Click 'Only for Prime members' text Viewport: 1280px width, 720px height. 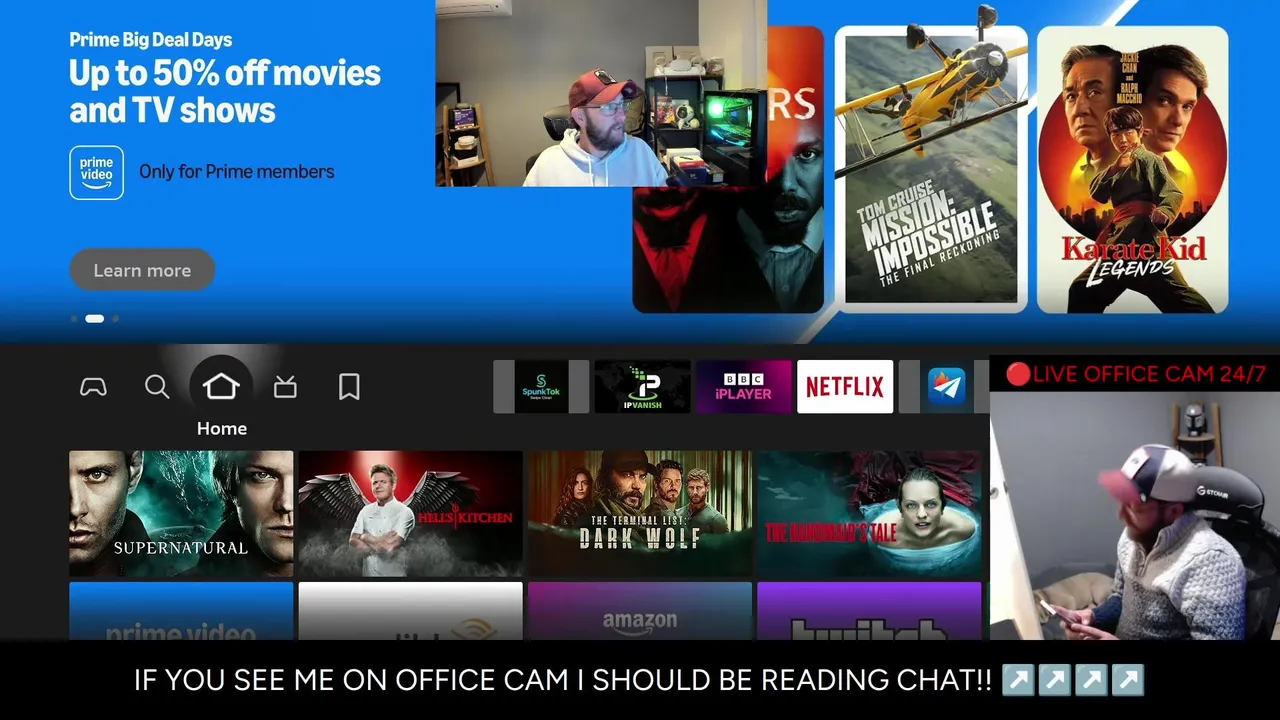(x=237, y=172)
